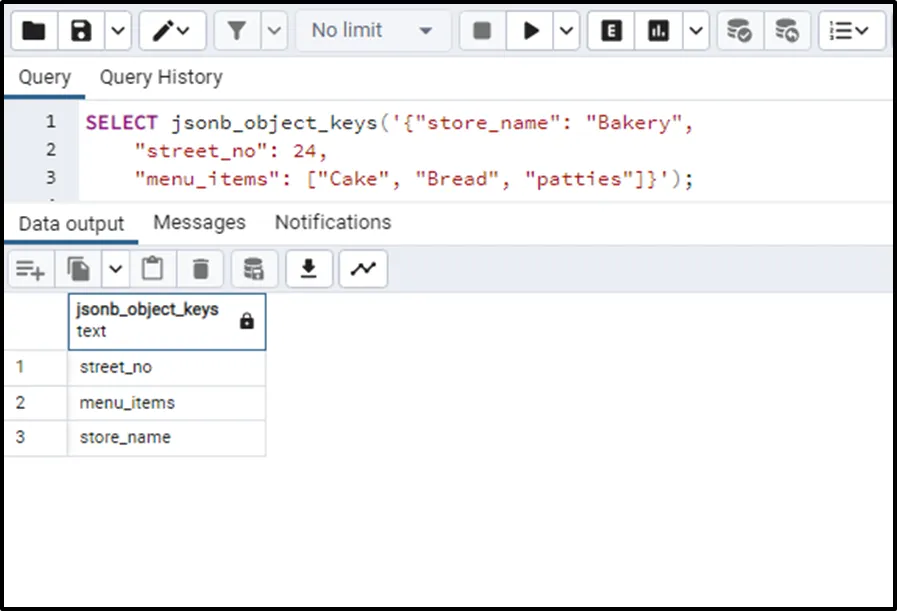The image size is (897, 611).
Task: Click the Commit database icon
Action: point(739,31)
